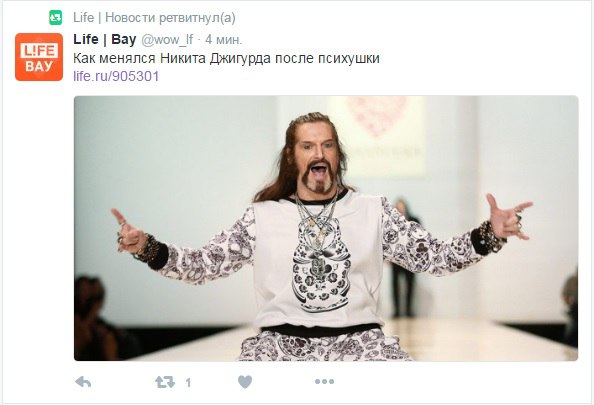Click the word ретвитнул(а) in the header

pyautogui.click(x=197, y=18)
